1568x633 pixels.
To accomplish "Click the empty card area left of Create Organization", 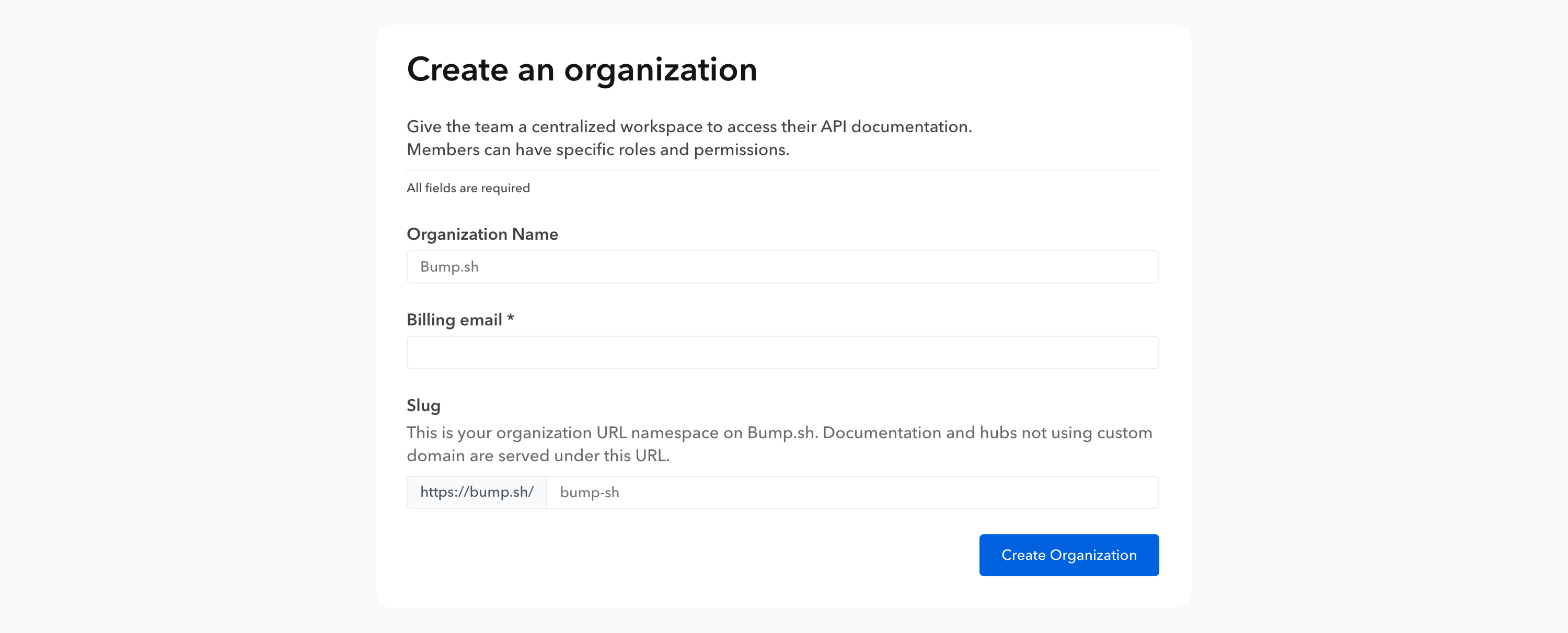I will (670, 555).
